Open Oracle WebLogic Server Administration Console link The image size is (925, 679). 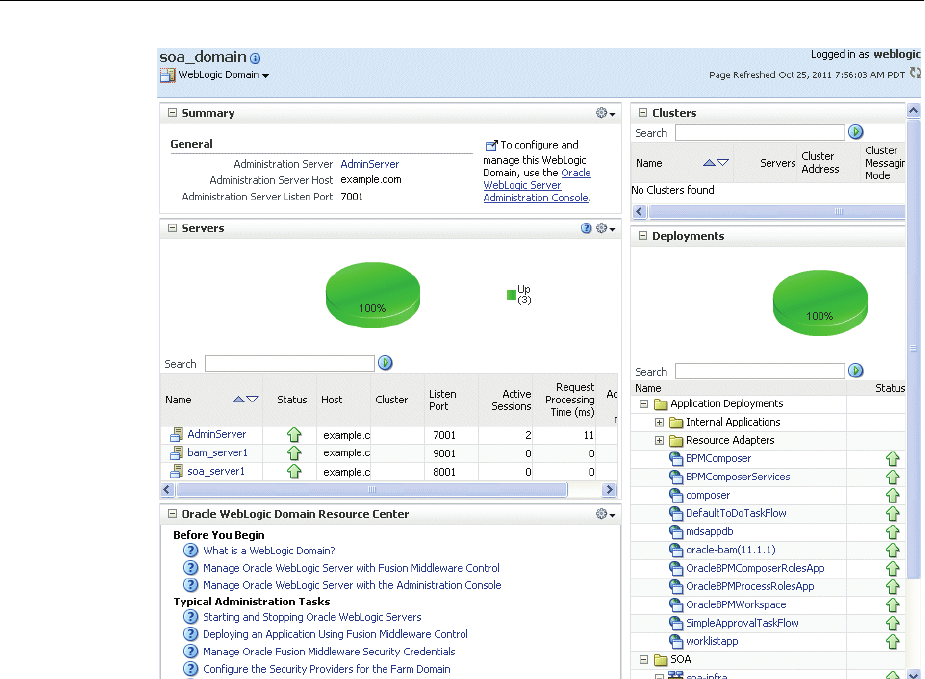point(536,185)
